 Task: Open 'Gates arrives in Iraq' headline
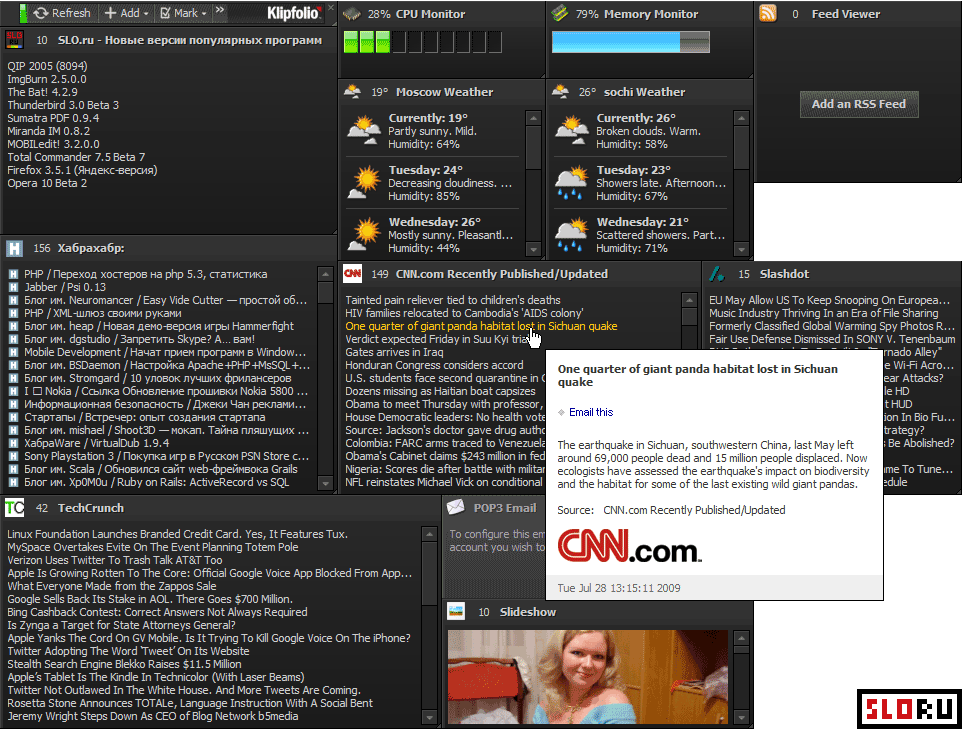click(x=394, y=352)
